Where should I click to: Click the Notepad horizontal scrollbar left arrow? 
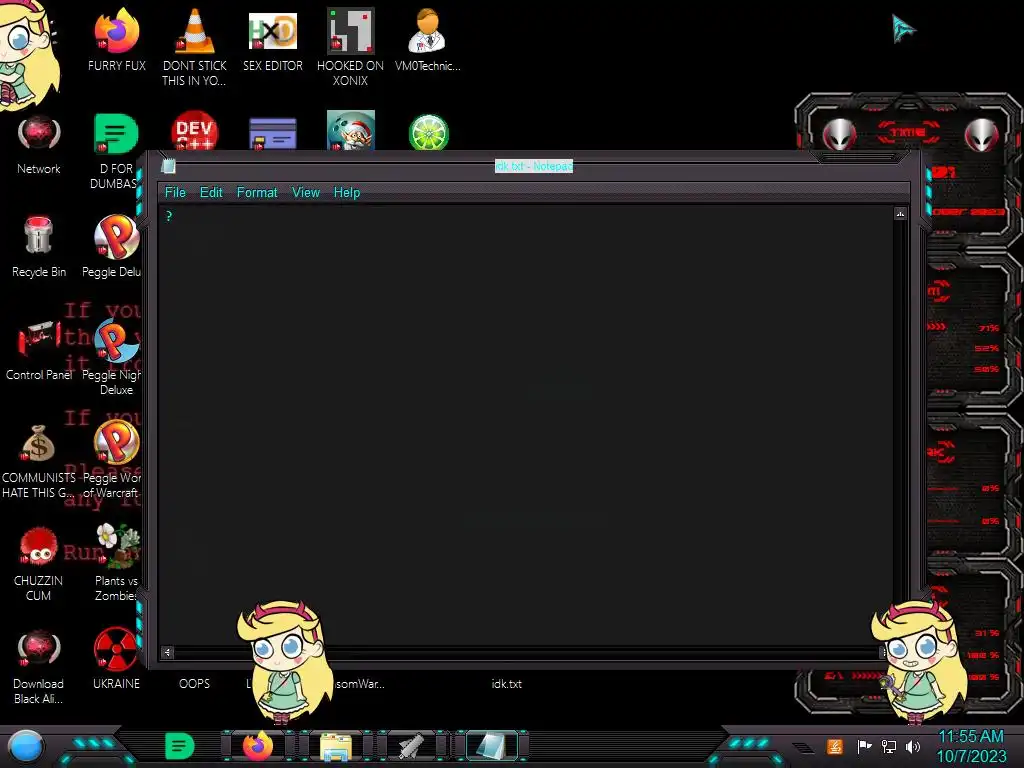click(167, 652)
